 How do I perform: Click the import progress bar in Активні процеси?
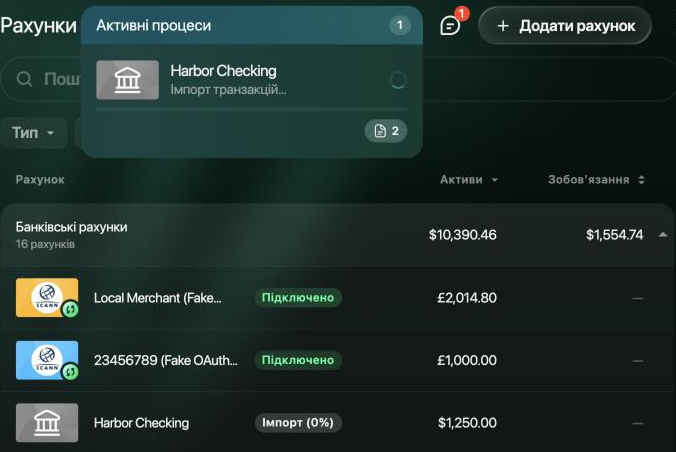point(251,110)
